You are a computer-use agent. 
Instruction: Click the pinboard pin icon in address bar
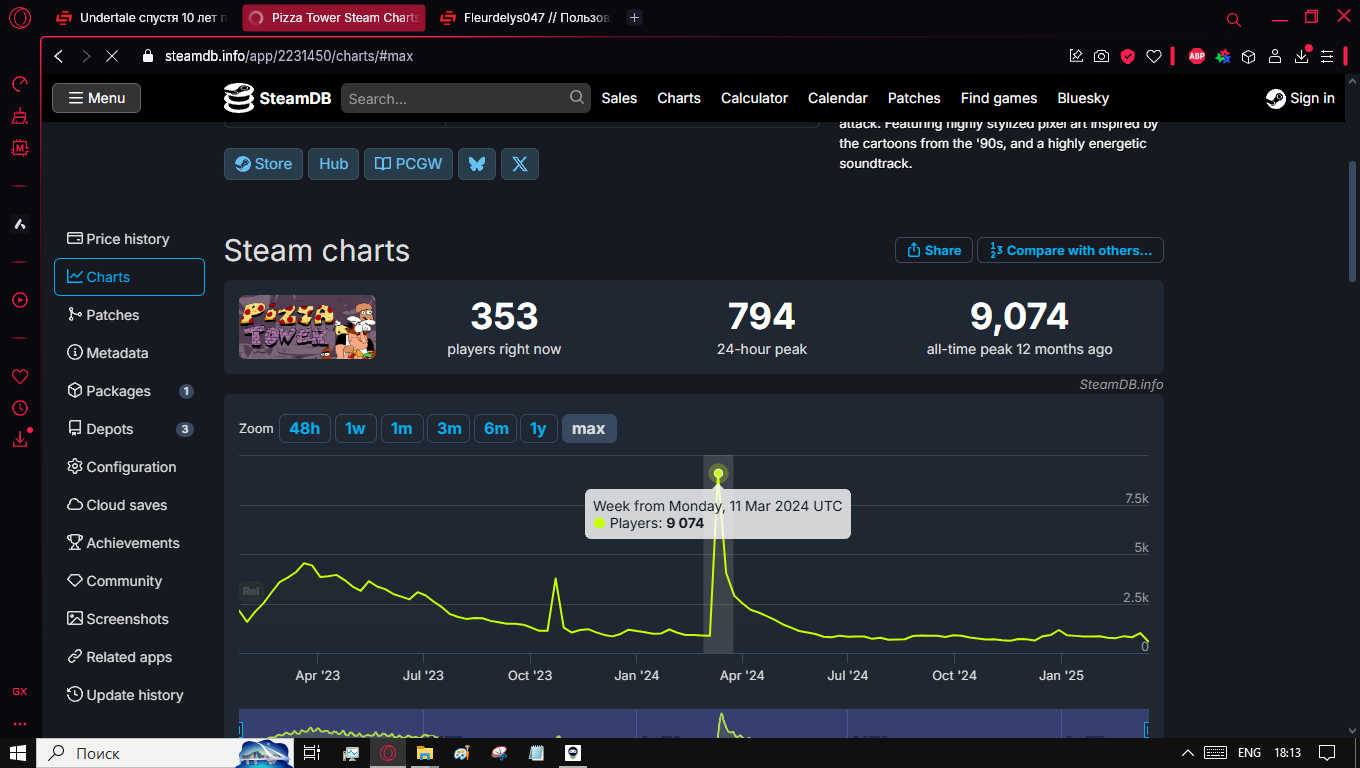[x=1076, y=56]
